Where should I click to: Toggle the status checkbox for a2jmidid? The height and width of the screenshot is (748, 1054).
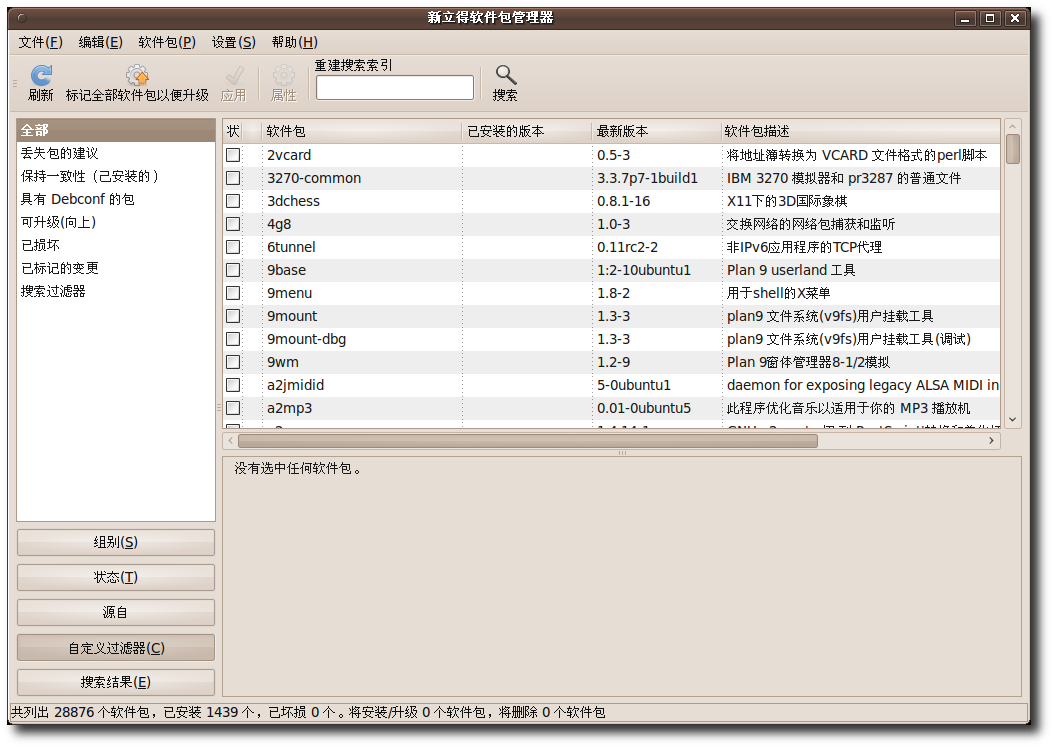pyautogui.click(x=233, y=385)
